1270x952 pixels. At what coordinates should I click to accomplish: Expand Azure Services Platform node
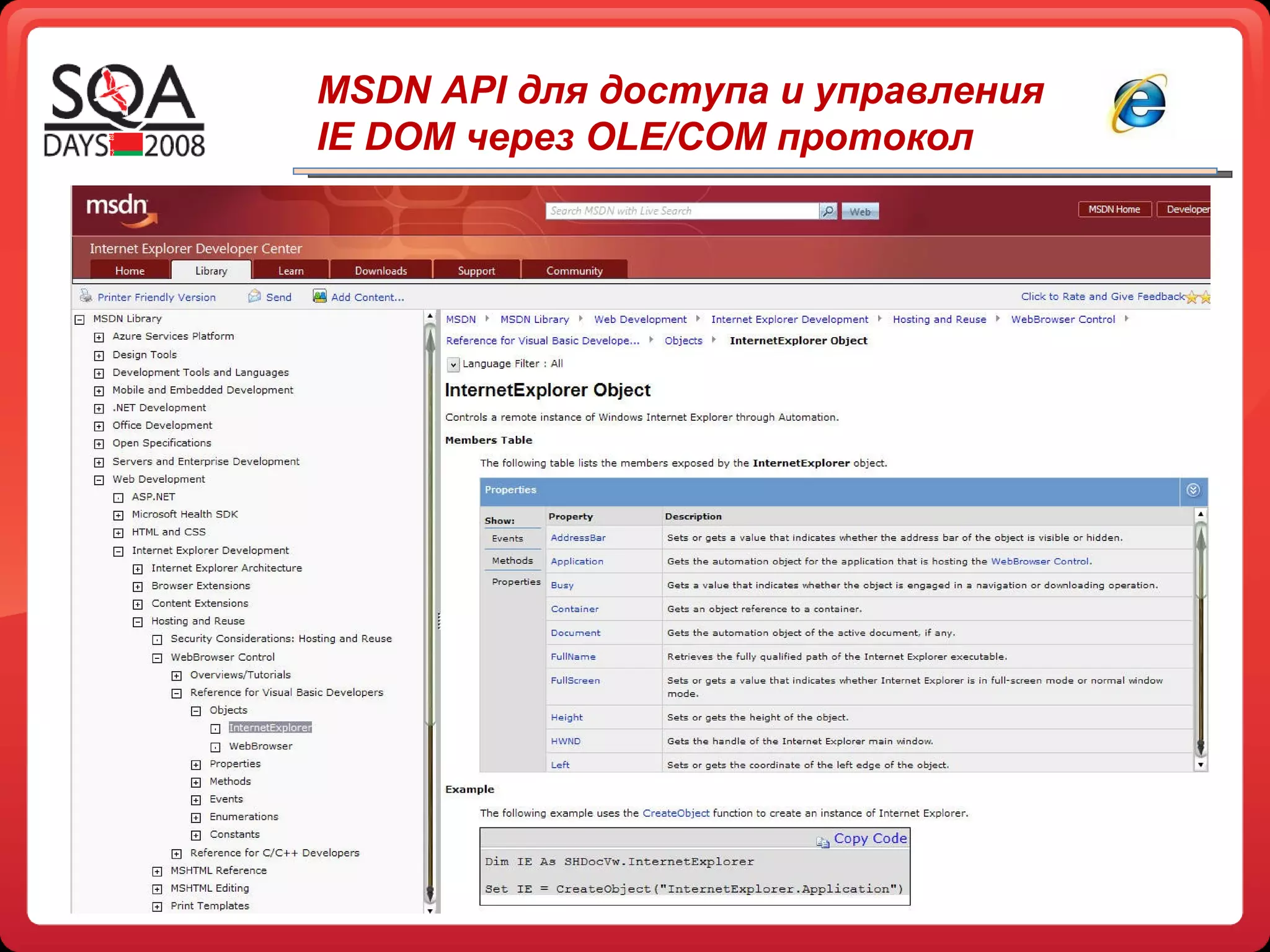(99, 337)
